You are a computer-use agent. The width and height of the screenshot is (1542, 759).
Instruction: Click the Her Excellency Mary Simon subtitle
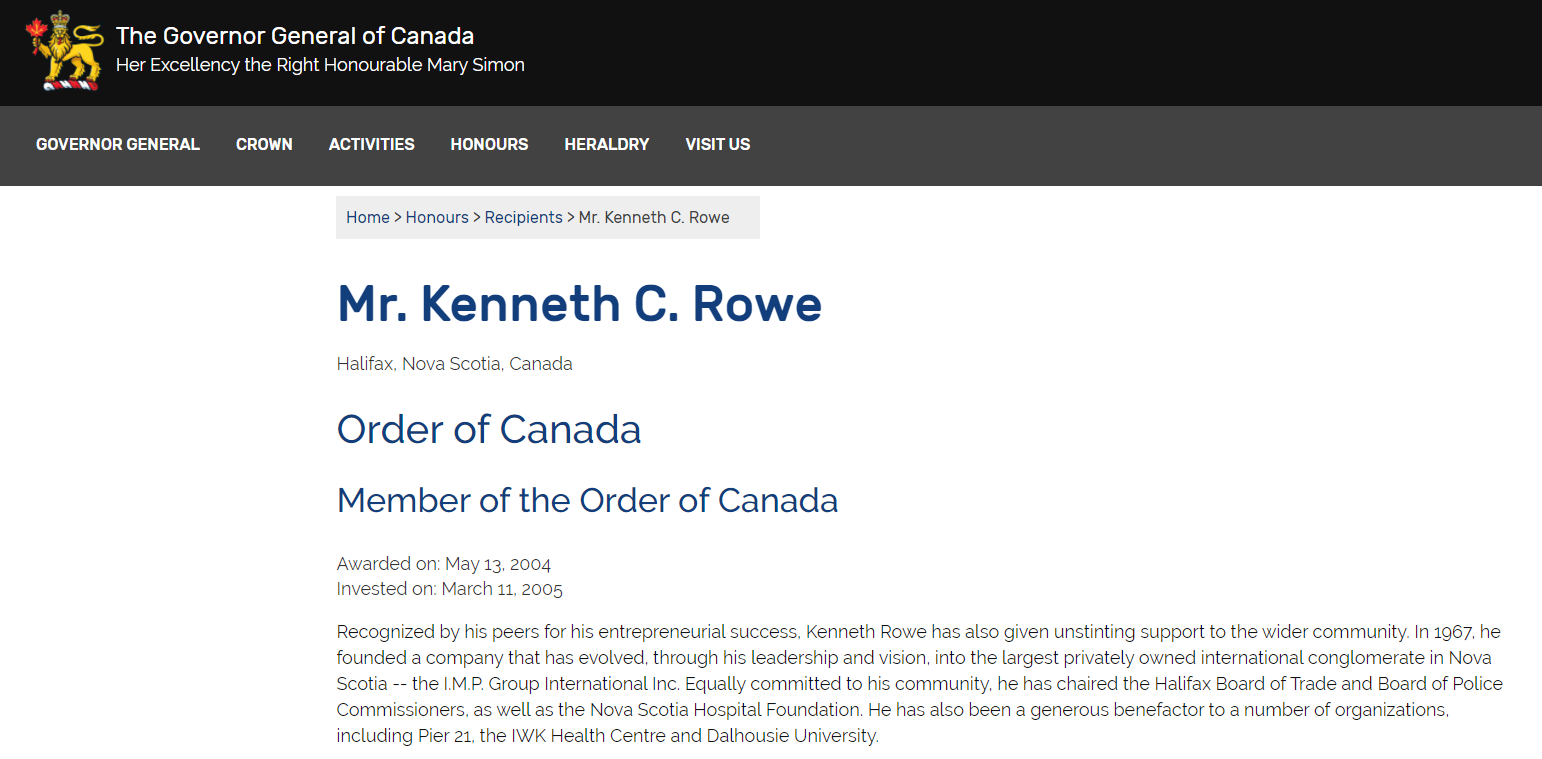pos(320,65)
